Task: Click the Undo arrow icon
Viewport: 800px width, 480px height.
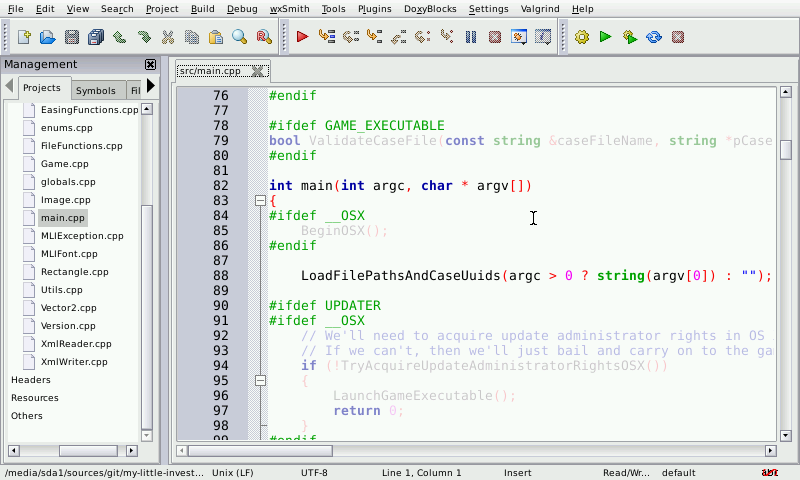Action: pyautogui.click(x=119, y=37)
